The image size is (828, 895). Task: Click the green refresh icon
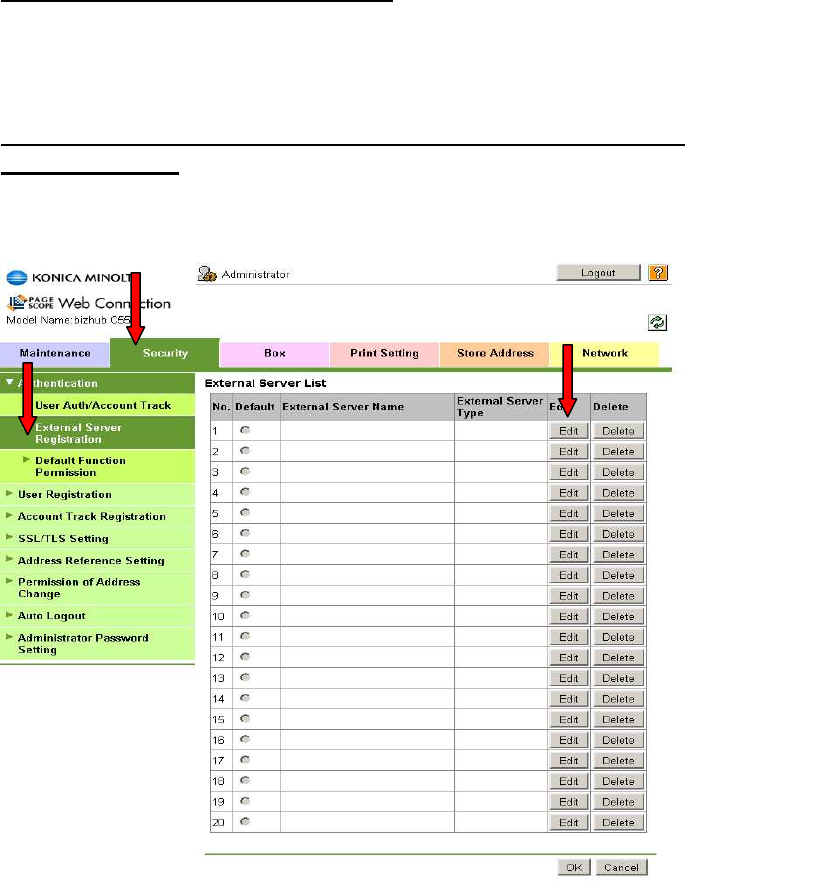[x=657, y=322]
